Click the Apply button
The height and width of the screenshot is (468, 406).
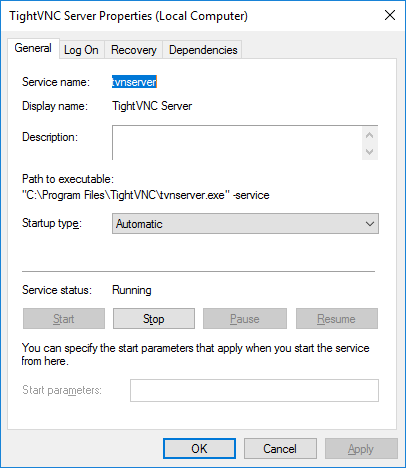tap(361, 449)
